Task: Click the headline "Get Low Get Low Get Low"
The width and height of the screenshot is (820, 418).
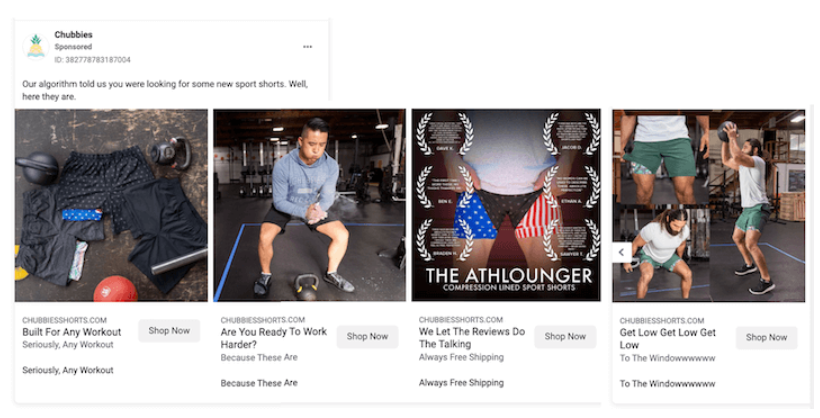Action: coord(667,338)
